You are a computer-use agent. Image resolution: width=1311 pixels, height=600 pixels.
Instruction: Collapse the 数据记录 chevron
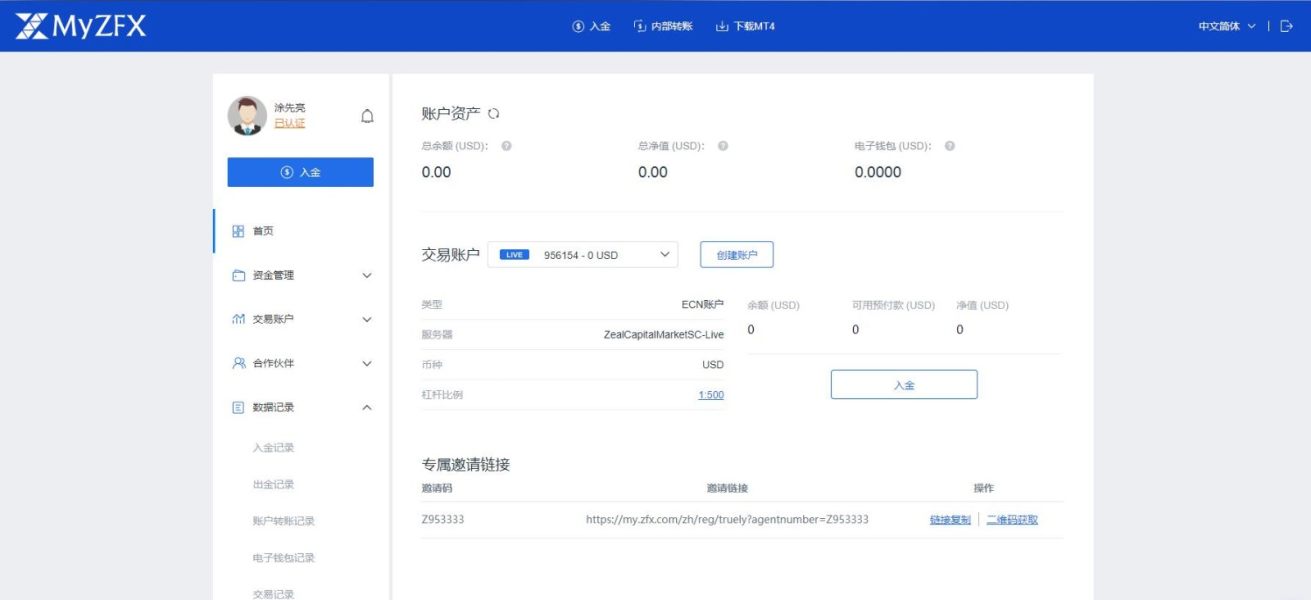367,407
